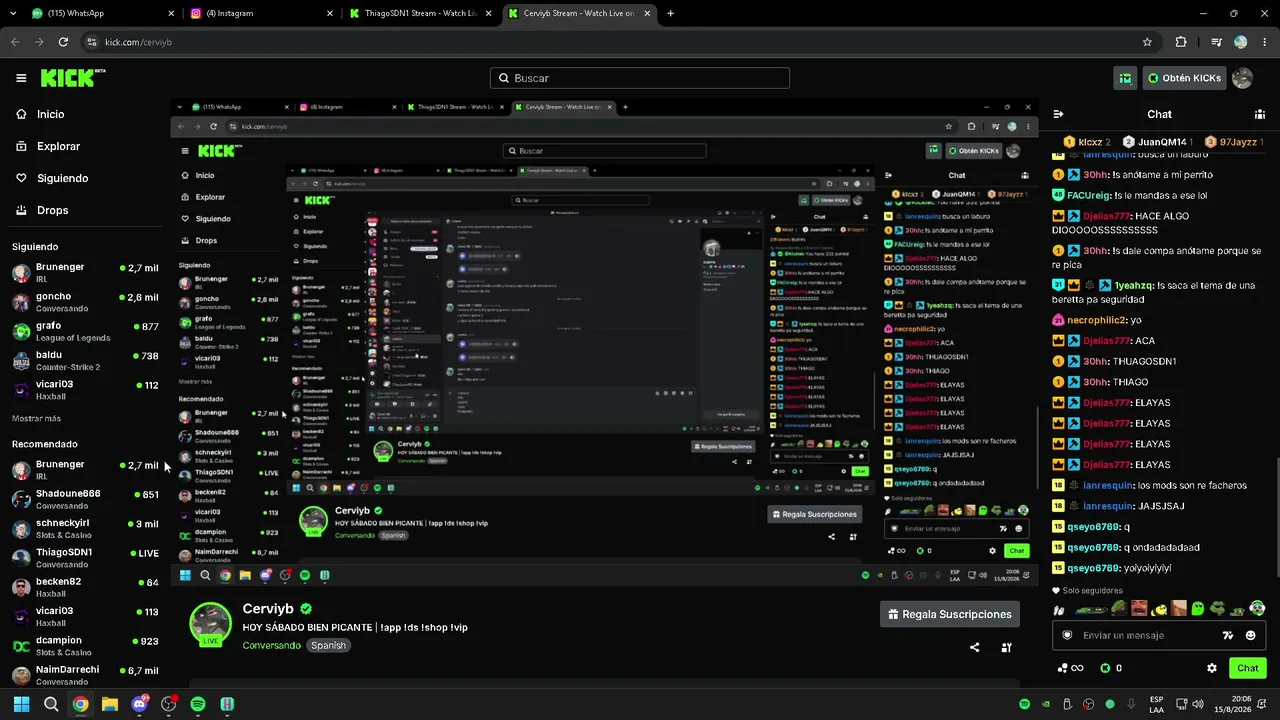This screenshot has width=1280, height=720.
Task: Open Spotify from the taskbar
Action: (198, 704)
